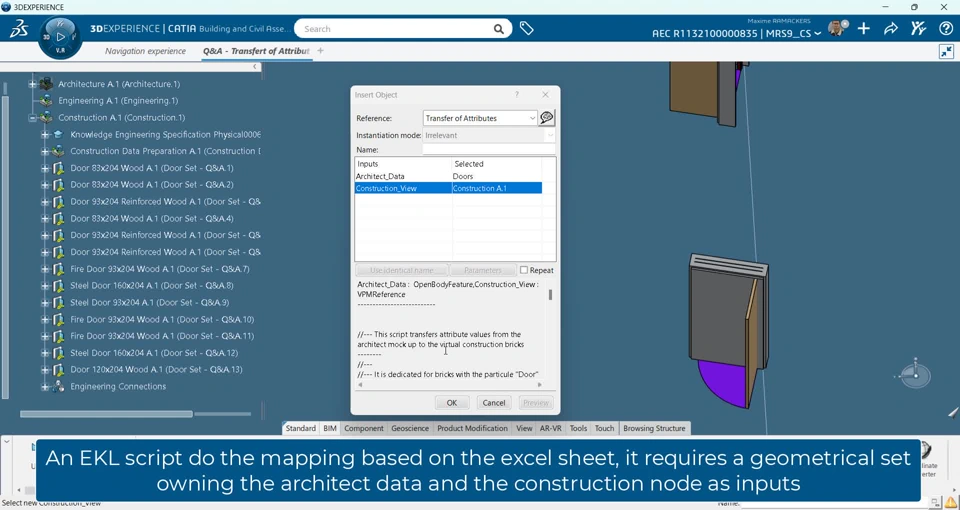Expand the Architecture A.1 tree node
The image size is (960, 510).
click(x=32, y=84)
